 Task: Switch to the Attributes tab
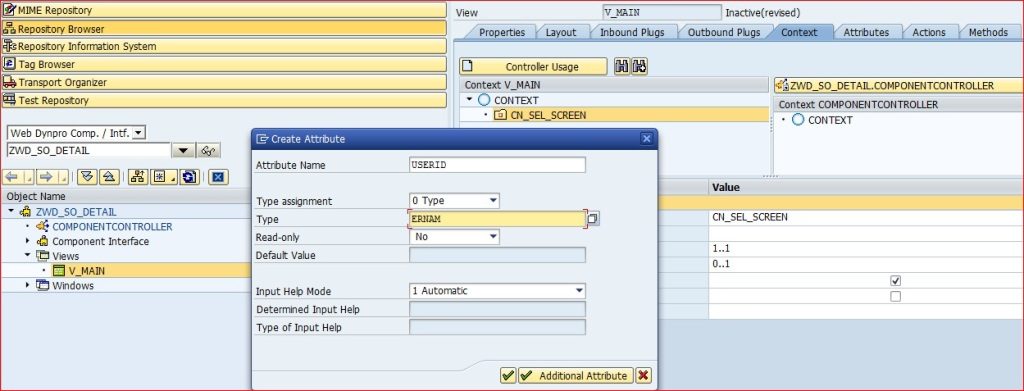pyautogui.click(x=866, y=32)
